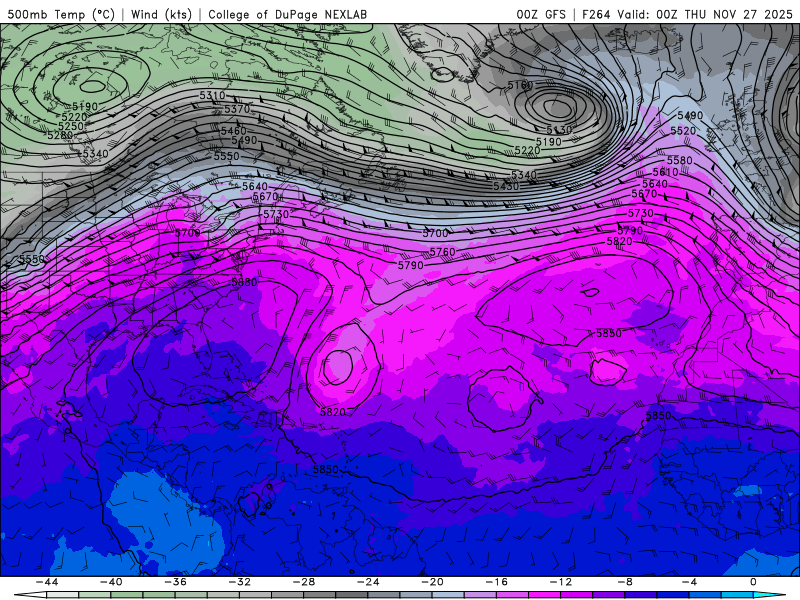
Task: Click the -32 colorbar label
Action: [x=240, y=582]
